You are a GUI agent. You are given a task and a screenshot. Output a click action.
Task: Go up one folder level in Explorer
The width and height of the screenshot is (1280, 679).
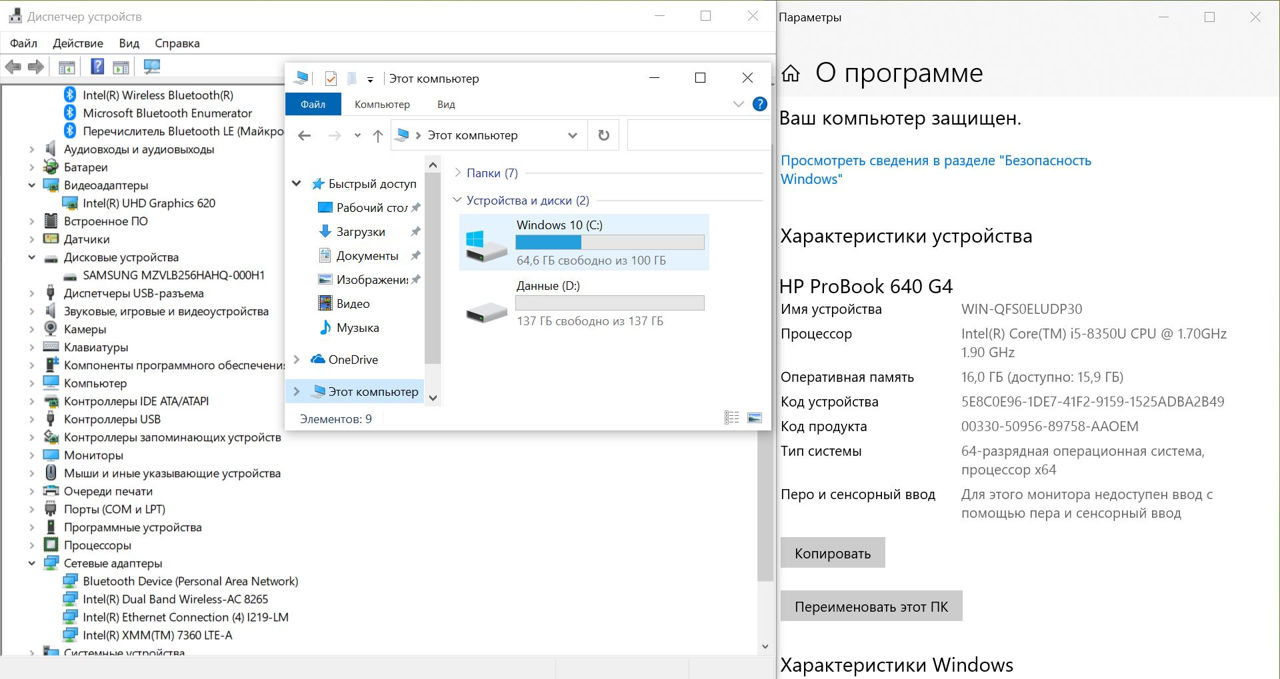tap(377, 135)
